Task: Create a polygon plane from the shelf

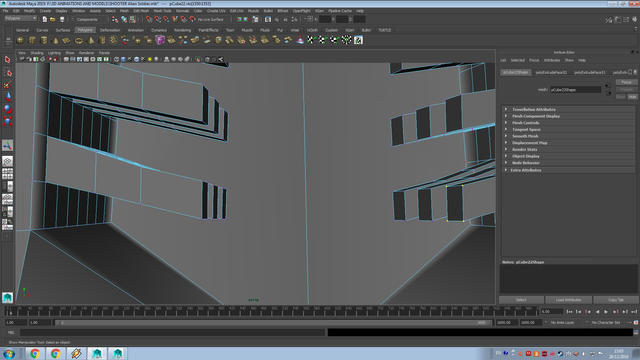Action: (67, 40)
